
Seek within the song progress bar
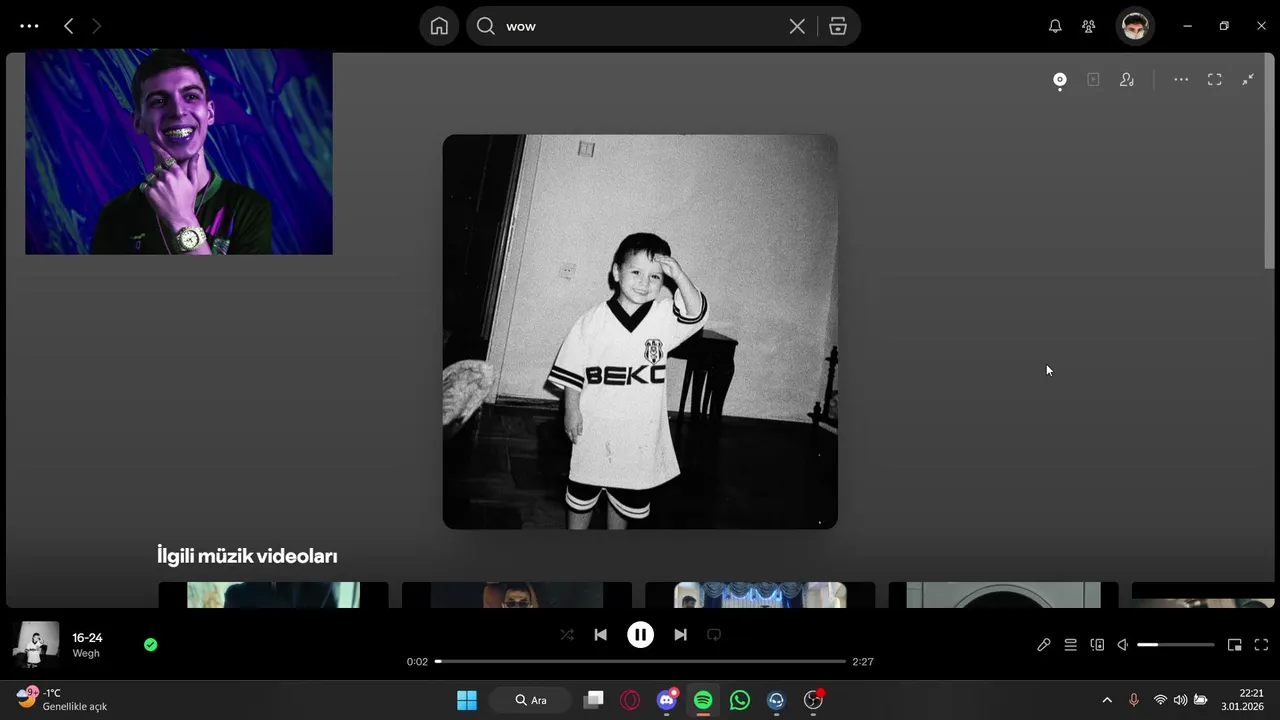[640, 662]
